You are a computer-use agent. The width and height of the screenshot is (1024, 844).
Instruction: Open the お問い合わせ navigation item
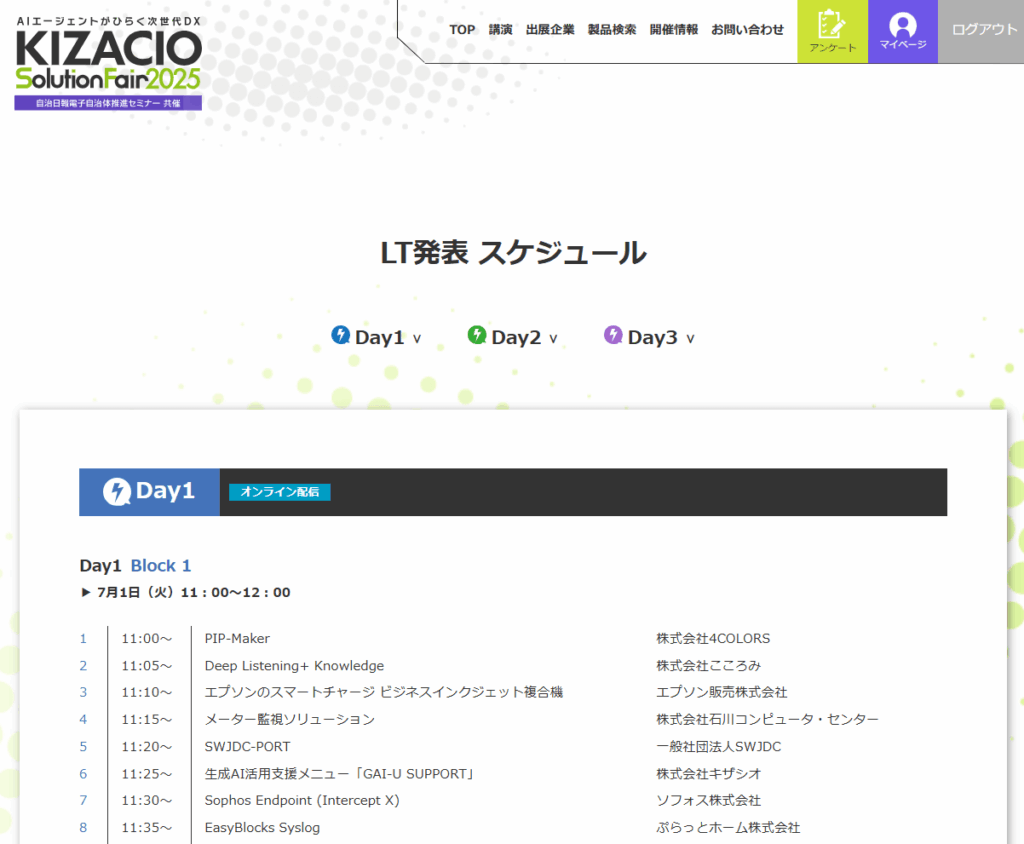748,29
